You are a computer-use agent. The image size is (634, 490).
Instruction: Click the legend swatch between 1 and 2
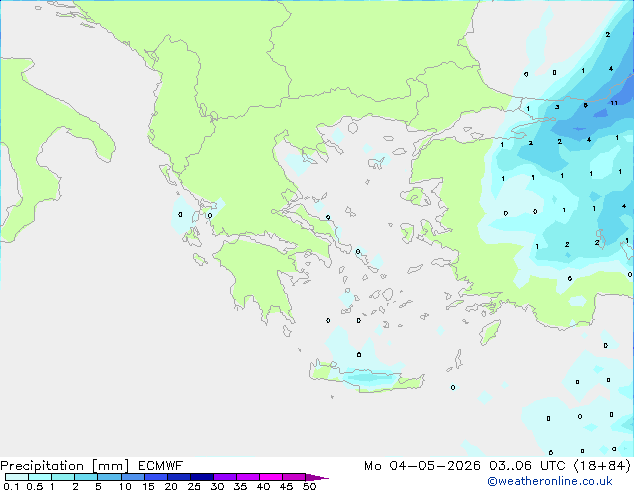tap(63, 477)
